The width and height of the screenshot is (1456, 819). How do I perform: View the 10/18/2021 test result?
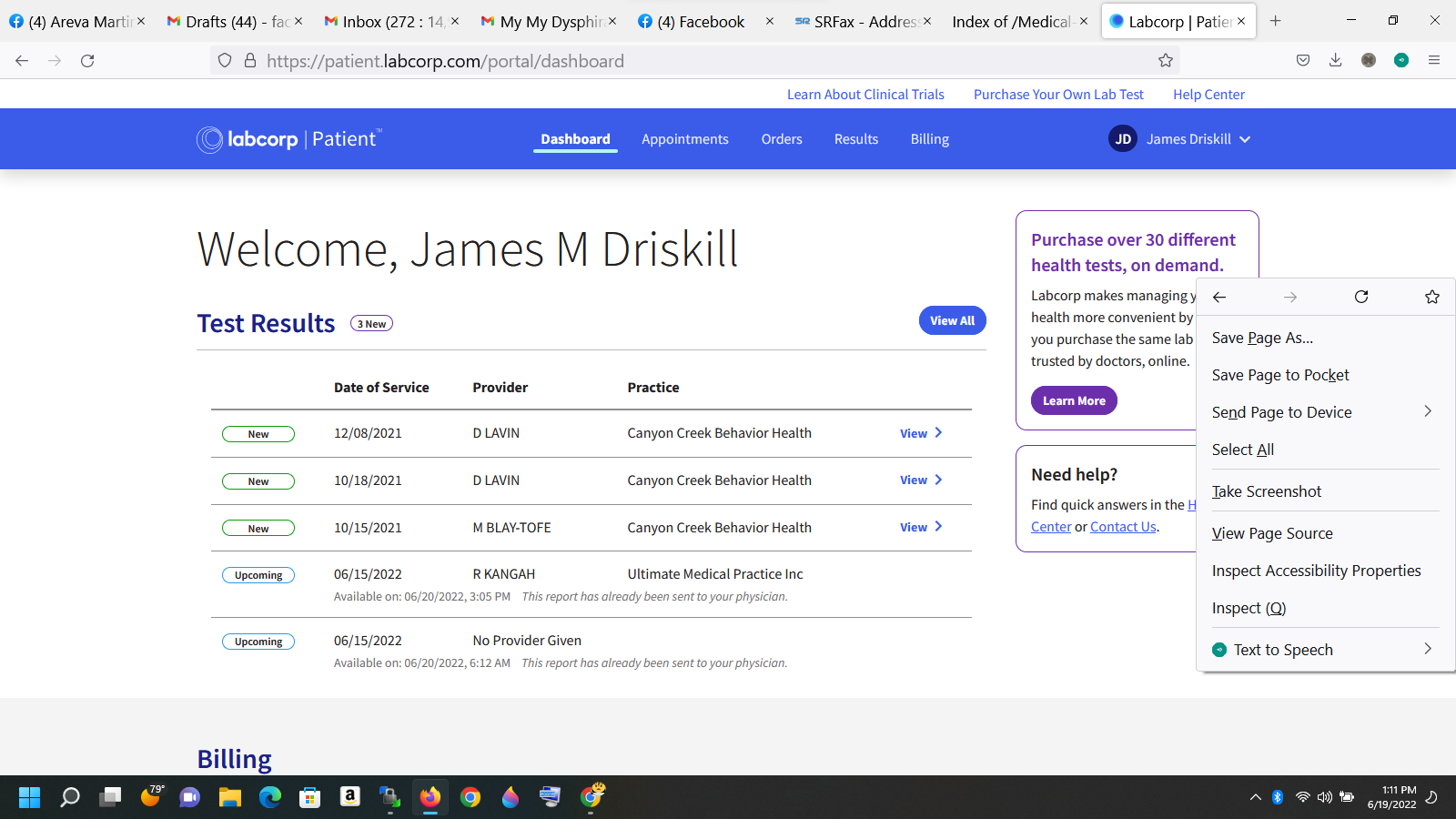point(921,480)
